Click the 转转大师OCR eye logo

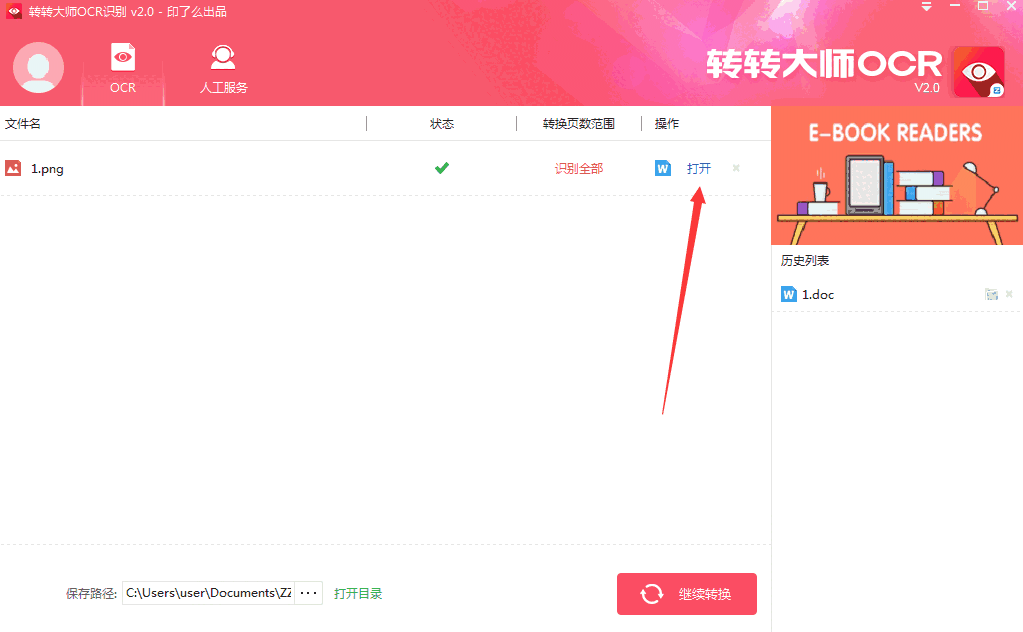[x=977, y=71]
